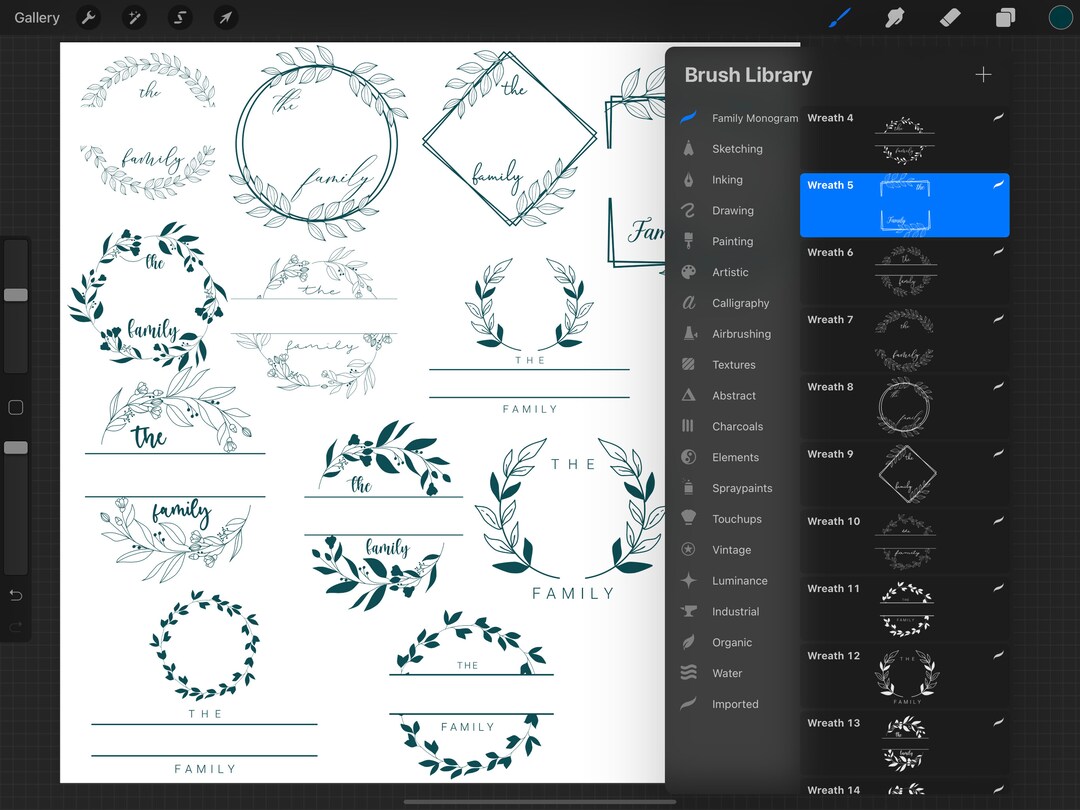
Task: Select the Eraser tool
Action: coord(950,17)
